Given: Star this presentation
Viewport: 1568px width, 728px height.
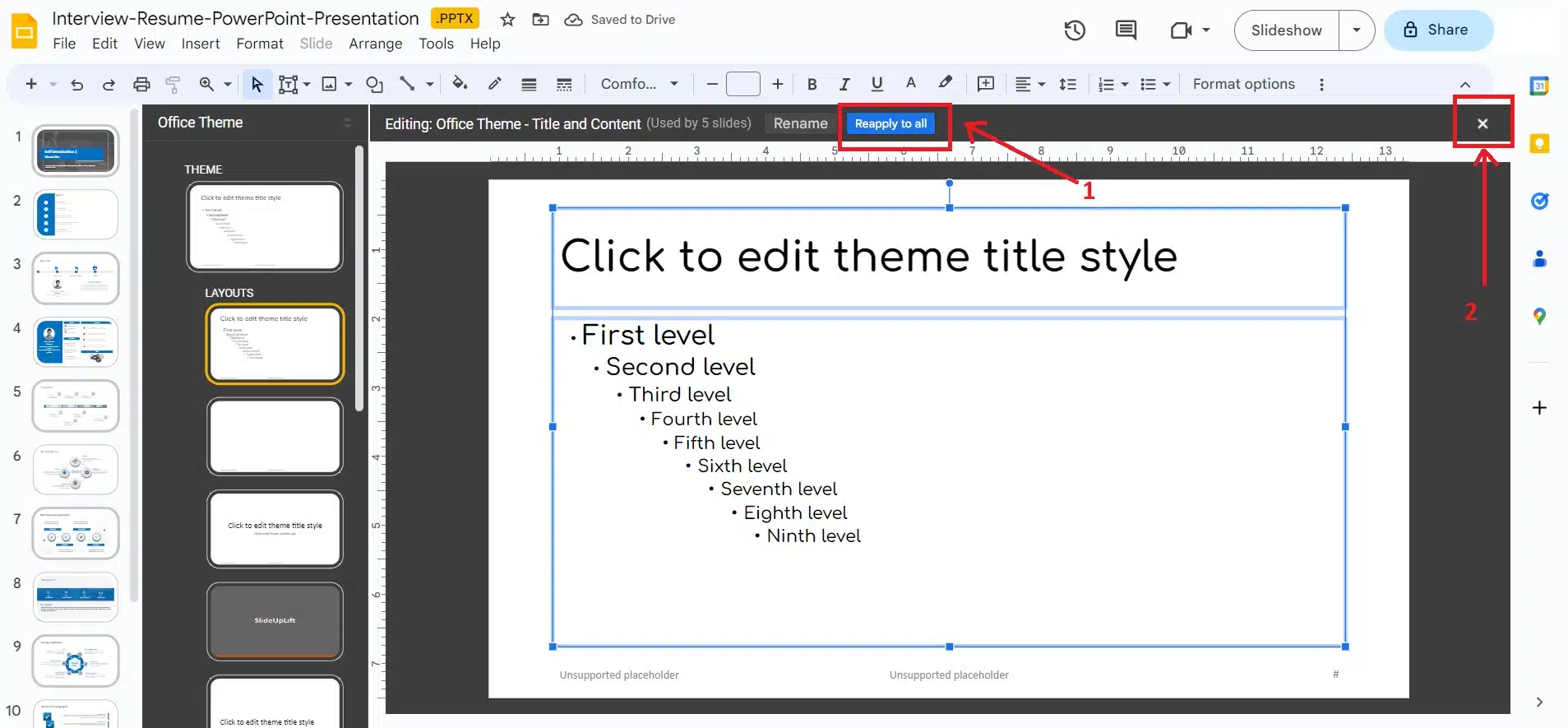Looking at the screenshot, I should point(507,20).
